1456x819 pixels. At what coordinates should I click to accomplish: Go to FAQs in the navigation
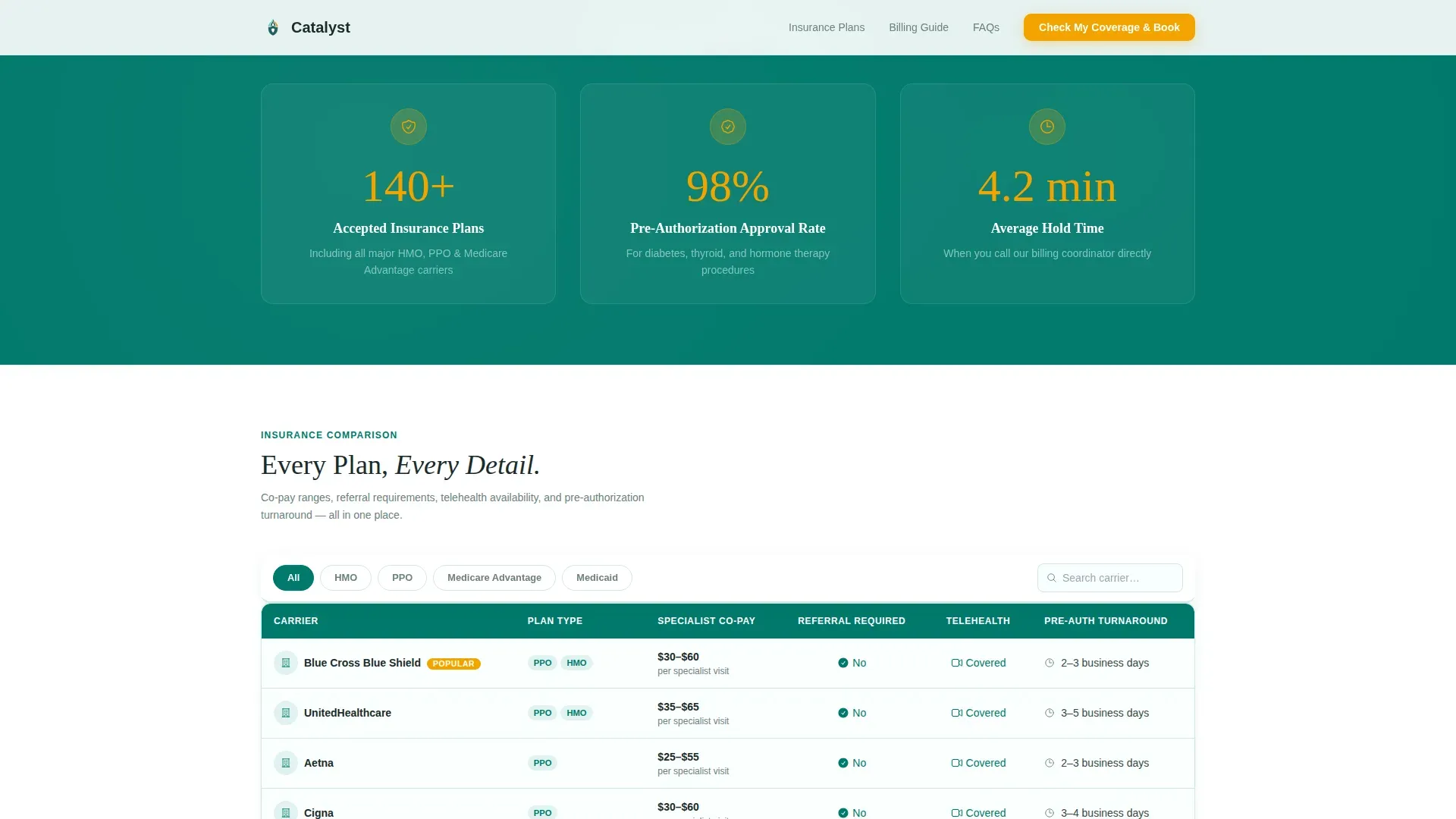[986, 27]
